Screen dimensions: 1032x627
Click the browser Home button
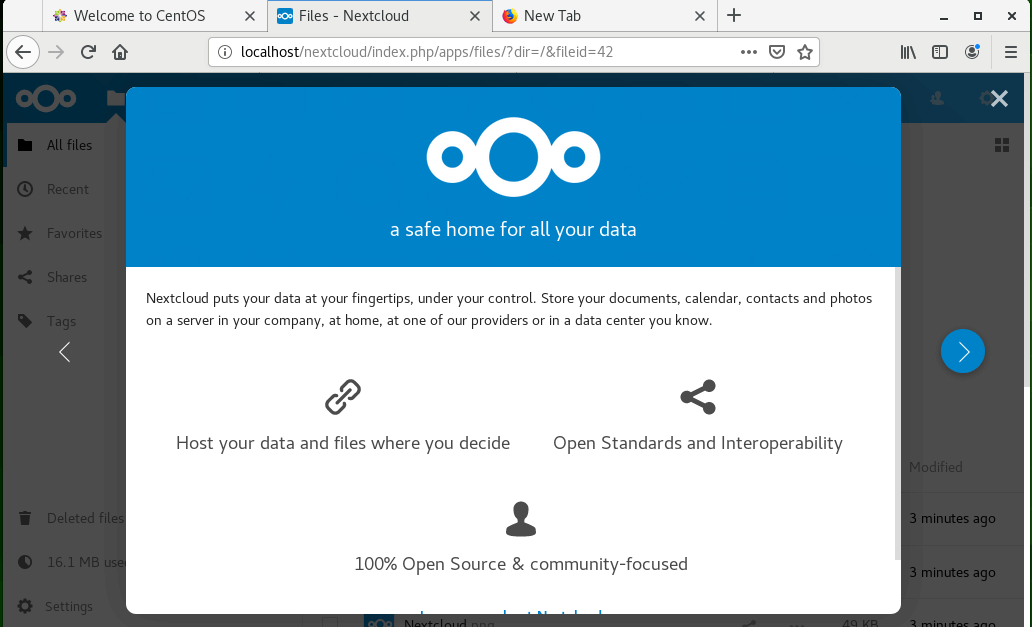pos(120,52)
